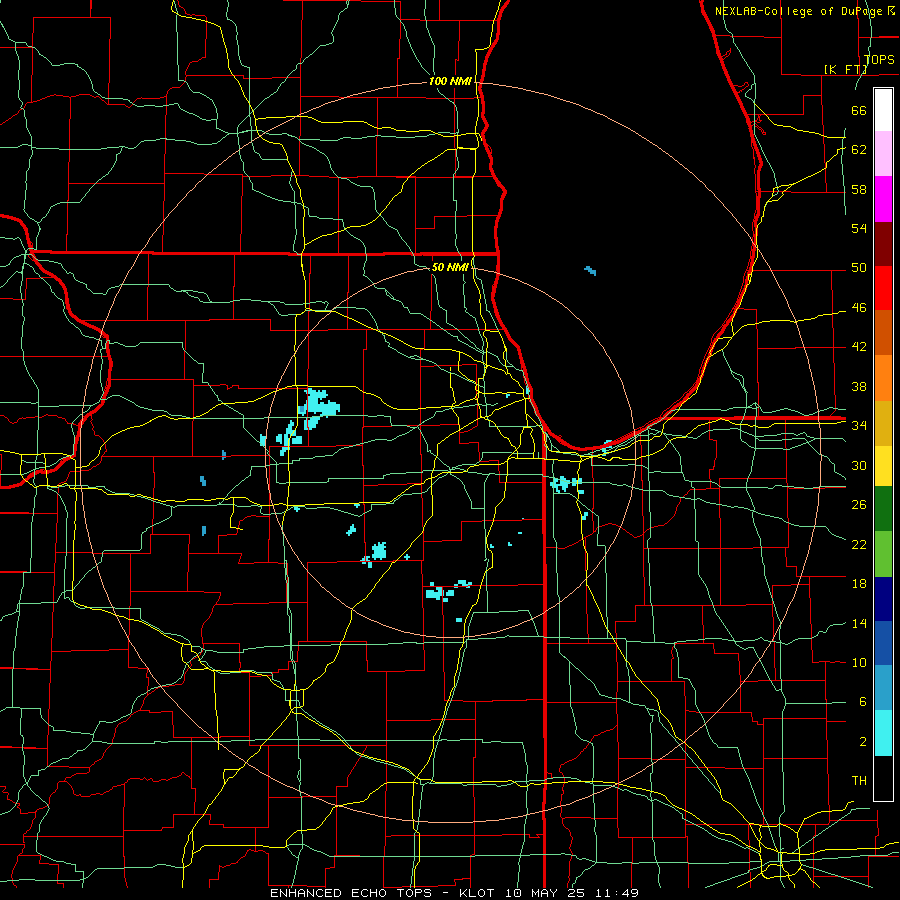900x900 pixels.
Task: Click the legend value 62
Action: coord(859,150)
